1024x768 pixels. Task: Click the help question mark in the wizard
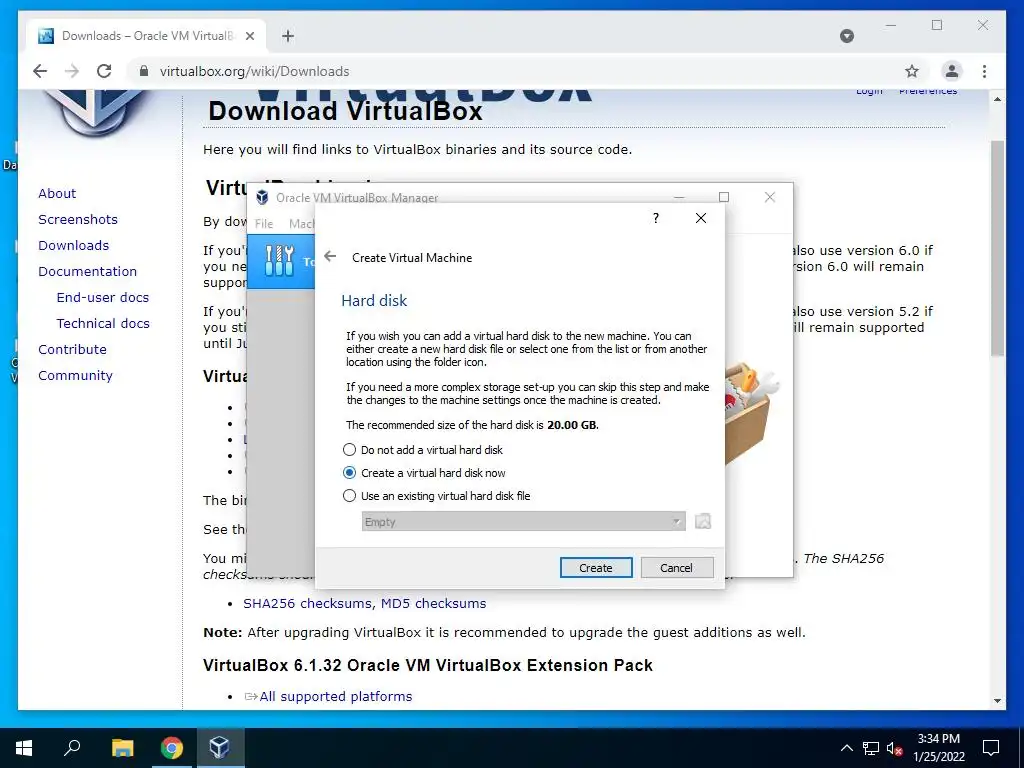(x=656, y=218)
